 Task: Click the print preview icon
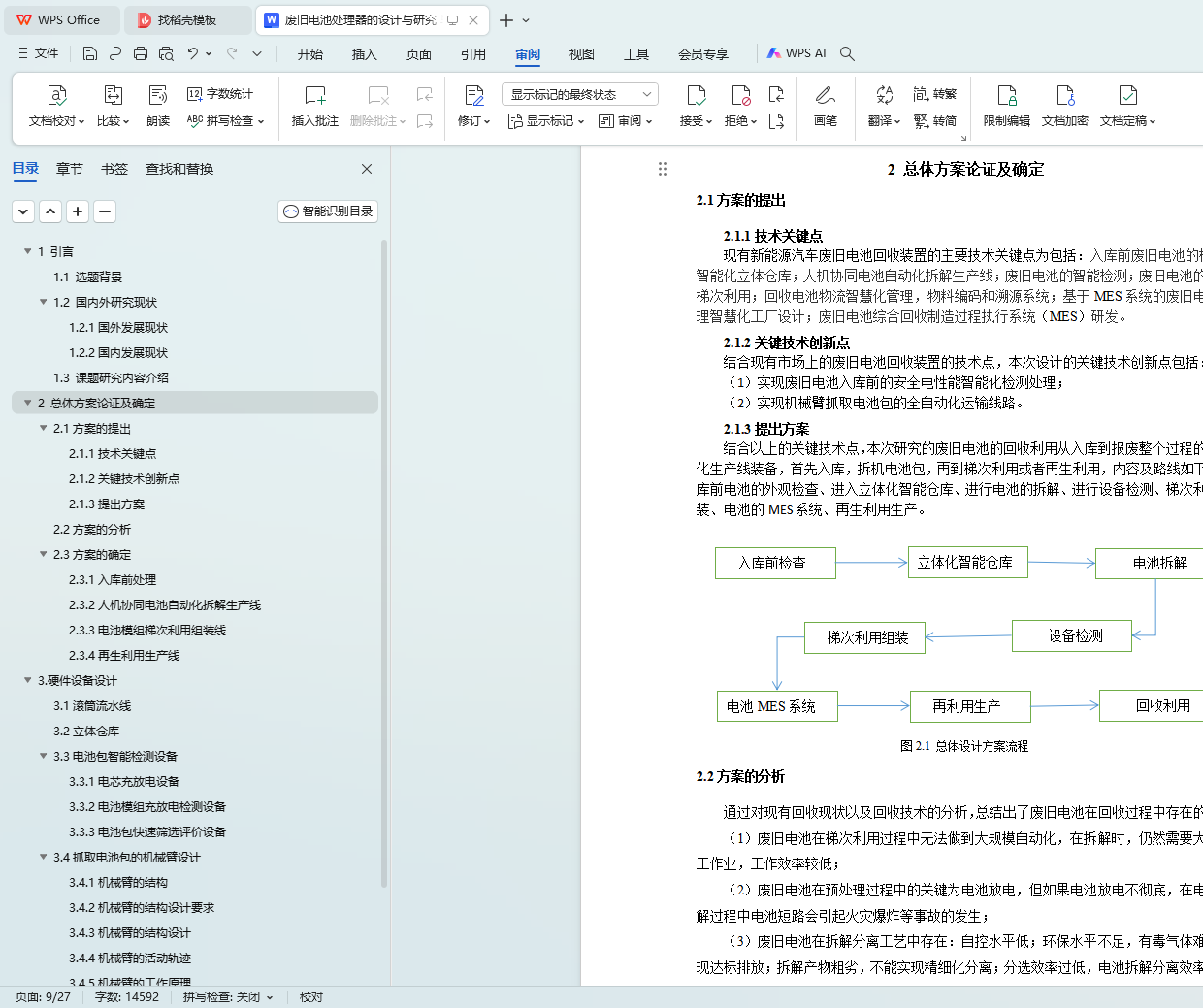pos(166,53)
